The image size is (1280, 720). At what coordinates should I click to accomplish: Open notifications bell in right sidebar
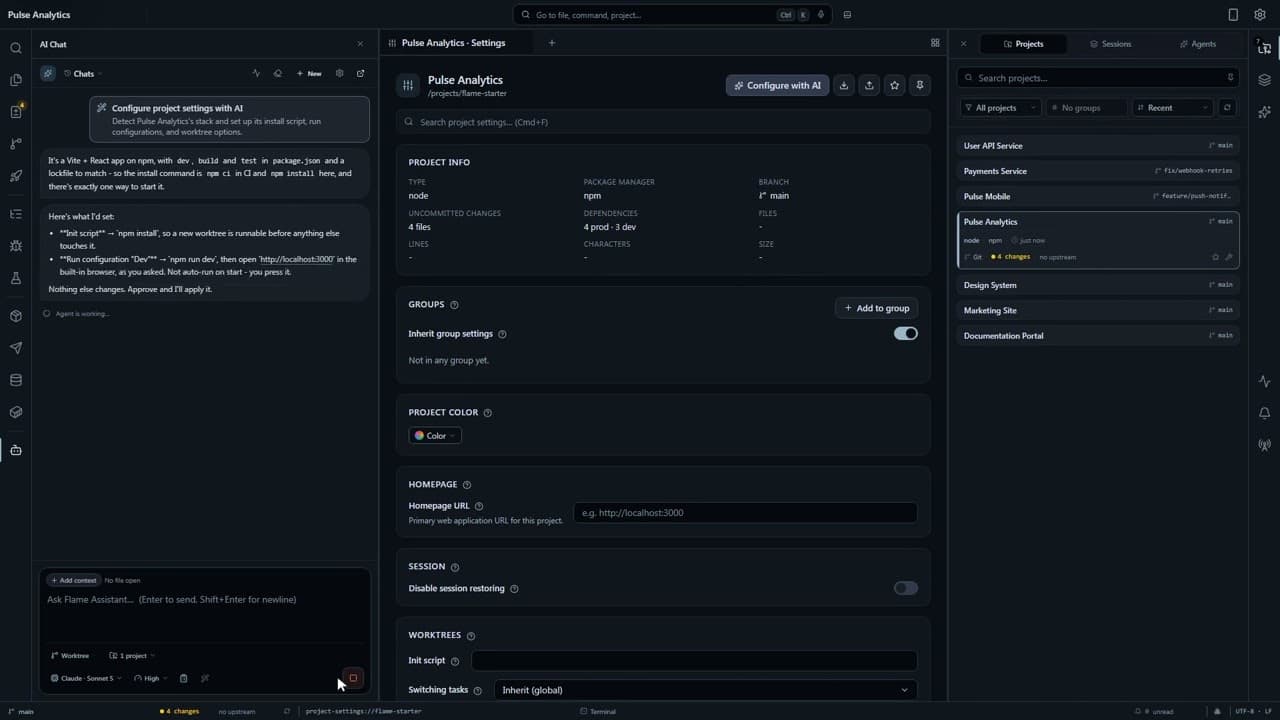[1265, 413]
